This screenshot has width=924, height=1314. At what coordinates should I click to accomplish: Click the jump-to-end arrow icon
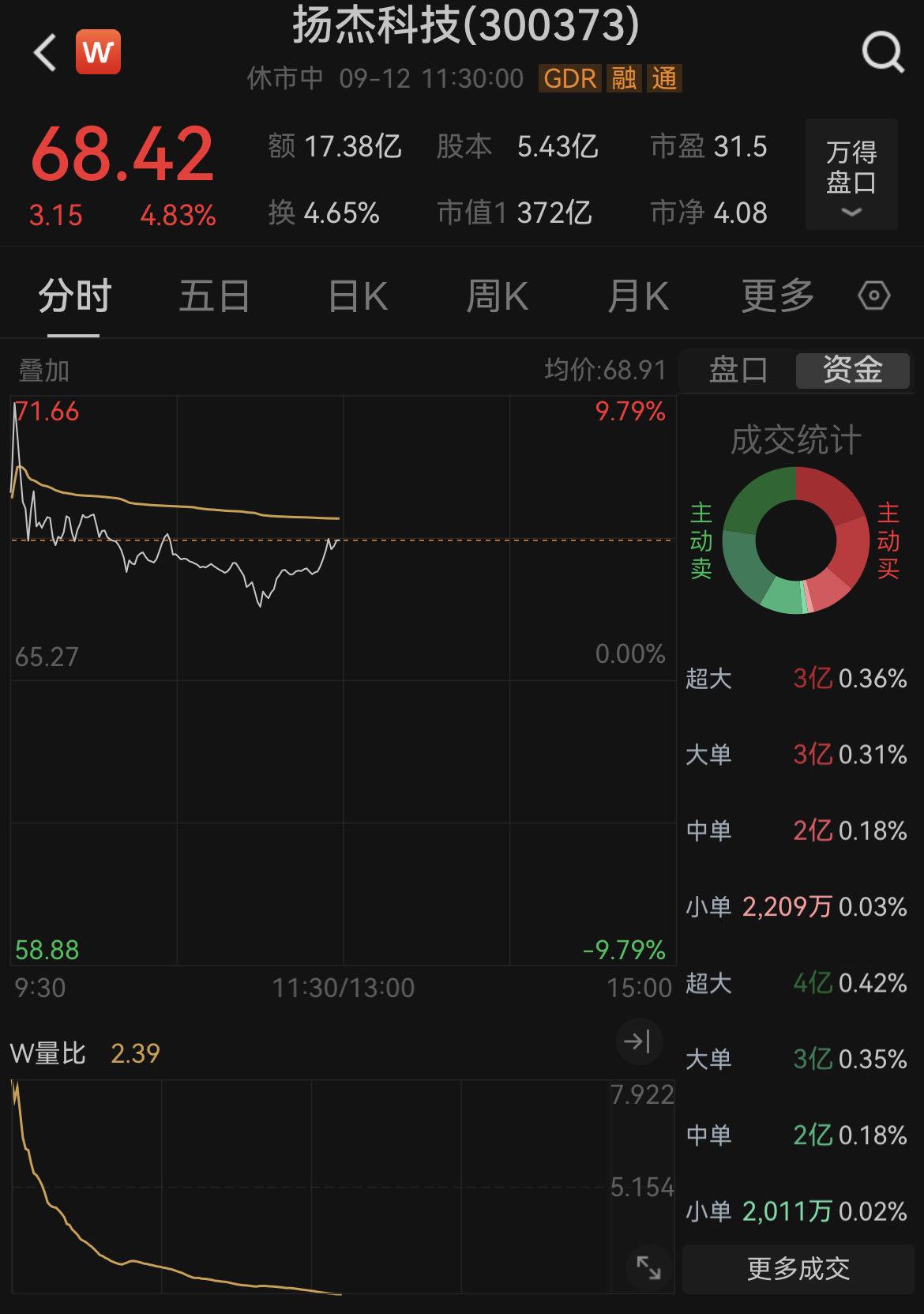coord(637,1041)
